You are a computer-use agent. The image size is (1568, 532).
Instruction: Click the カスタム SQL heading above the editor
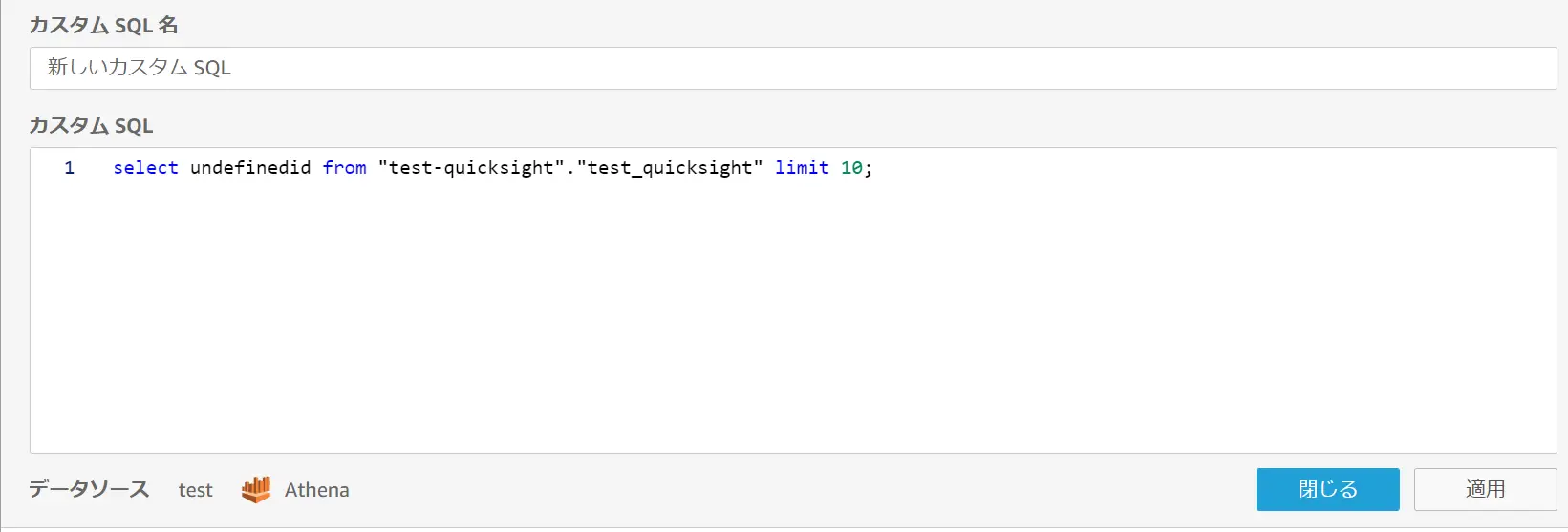pos(91,125)
